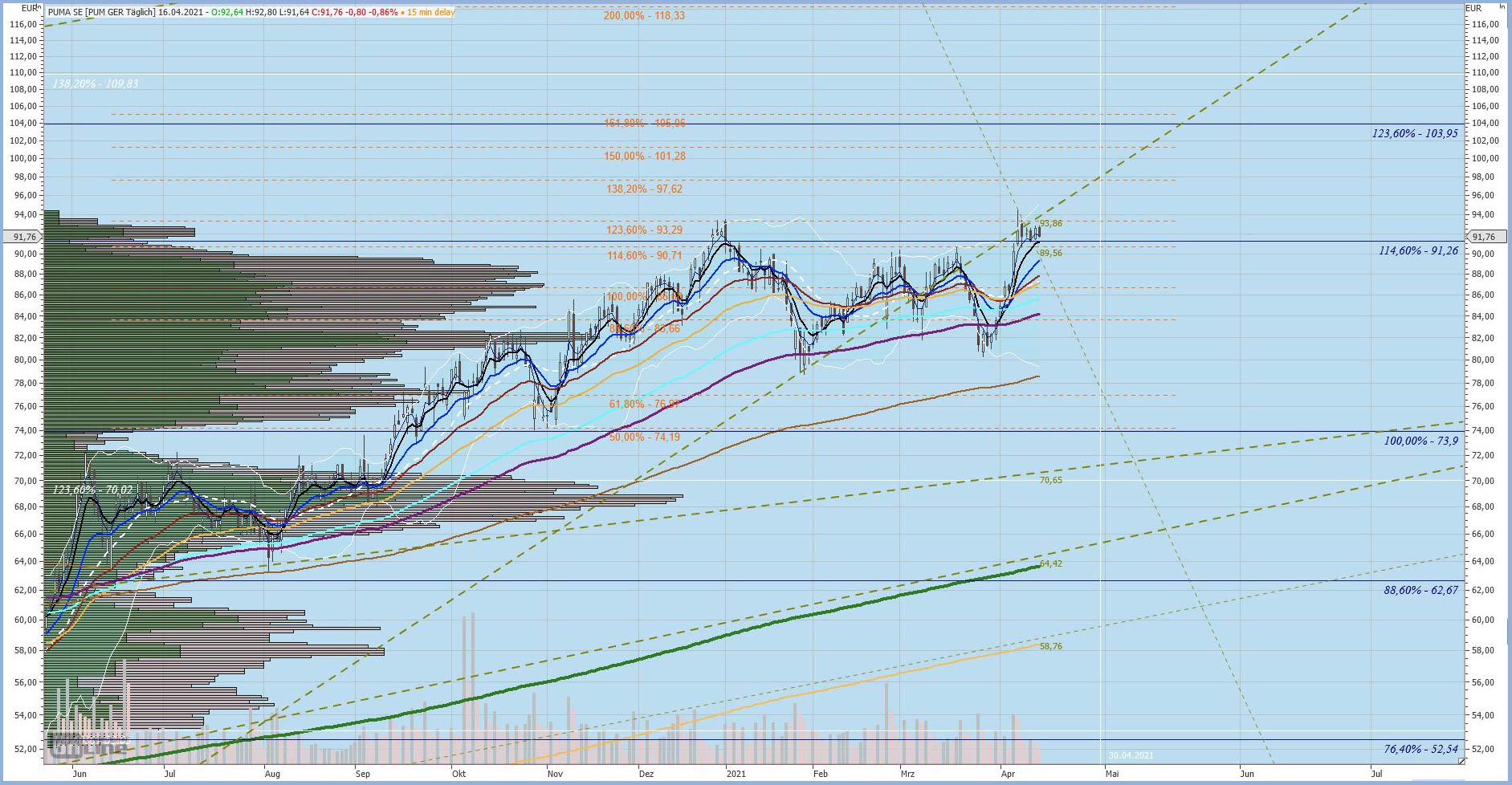Click the -0,86% change value in the header
This screenshot has height=785, width=1512.
click(x=382, y=12)
